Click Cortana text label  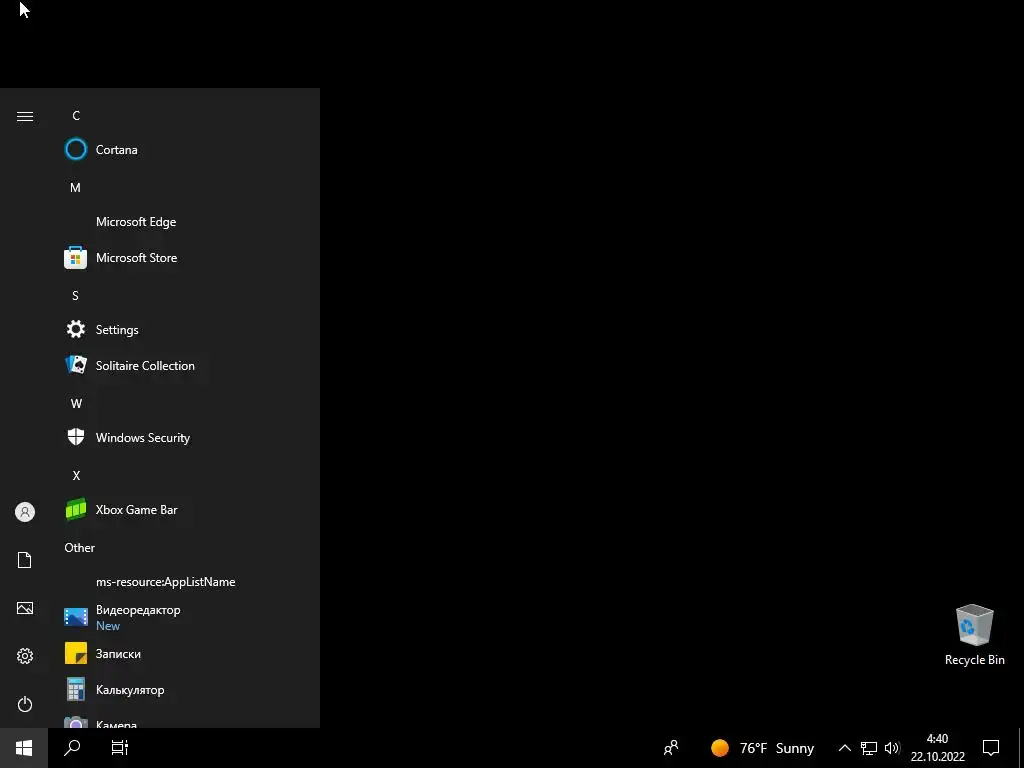(117, 150)
